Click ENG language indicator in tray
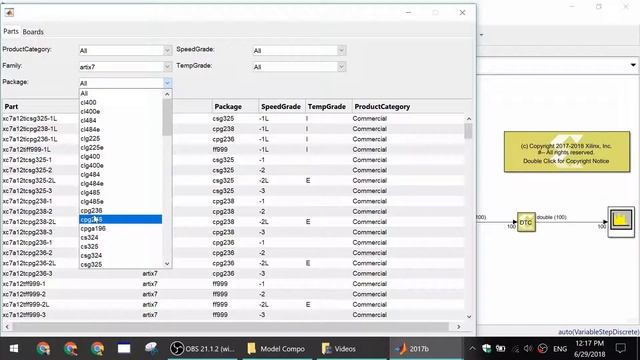Image resolution: width=640 pixels, height=360 pixels. tap(560, 349)
